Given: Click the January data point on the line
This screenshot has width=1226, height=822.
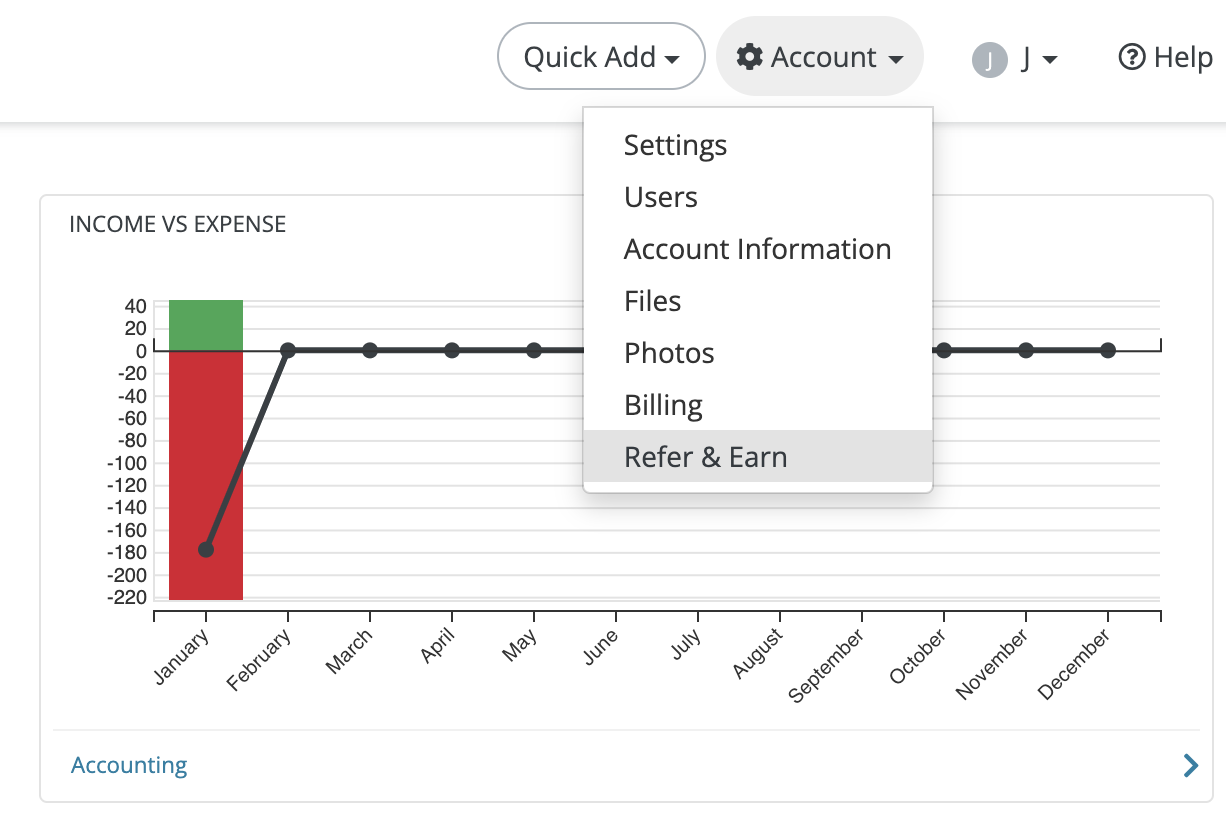Looking at the screenshot, I should [x=206, y=549].
